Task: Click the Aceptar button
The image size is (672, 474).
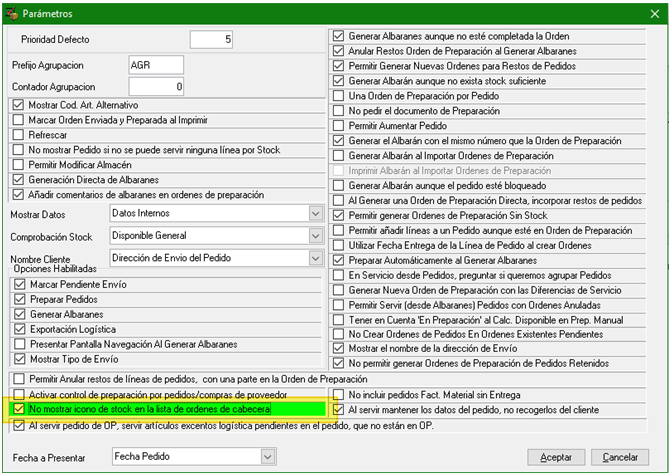Action: coord(556,457)
